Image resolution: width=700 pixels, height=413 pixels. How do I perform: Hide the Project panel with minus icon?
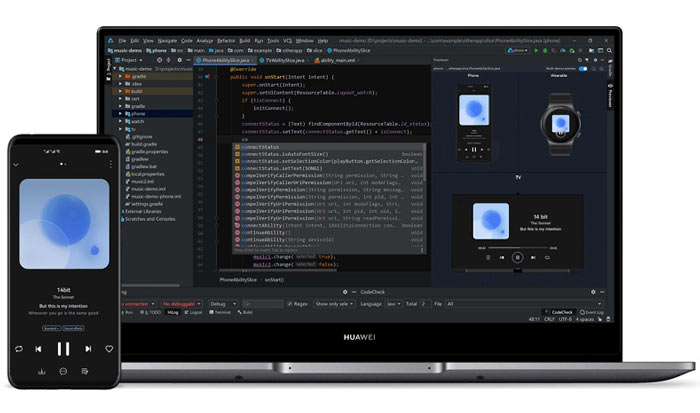188,60
